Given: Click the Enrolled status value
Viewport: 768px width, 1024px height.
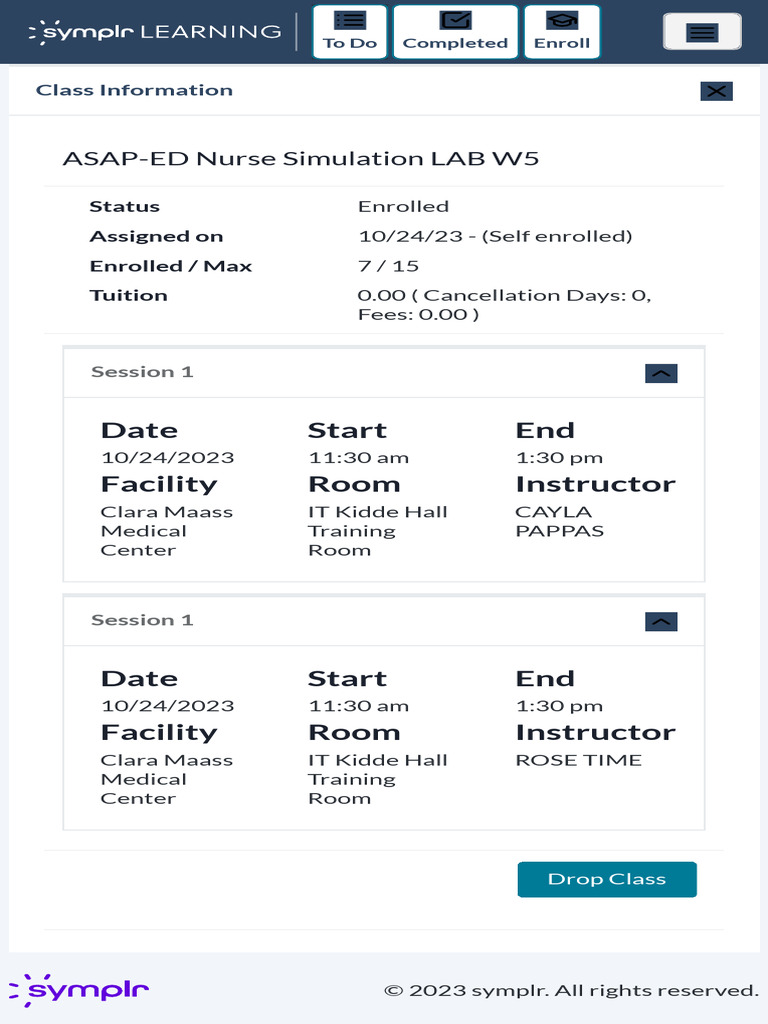Looking at the screenshot, I should point(403,207).
